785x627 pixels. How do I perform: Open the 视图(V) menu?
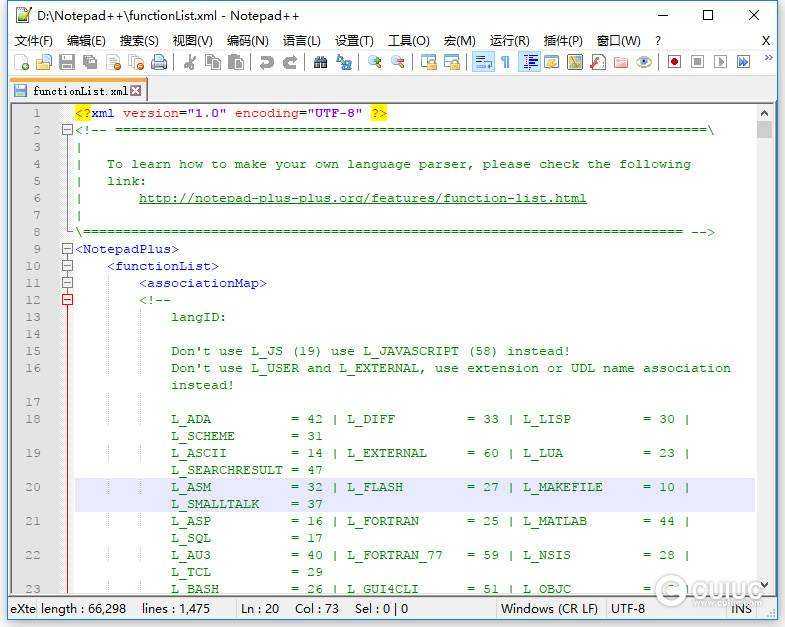pyautogui.click(x=193, y=41)
